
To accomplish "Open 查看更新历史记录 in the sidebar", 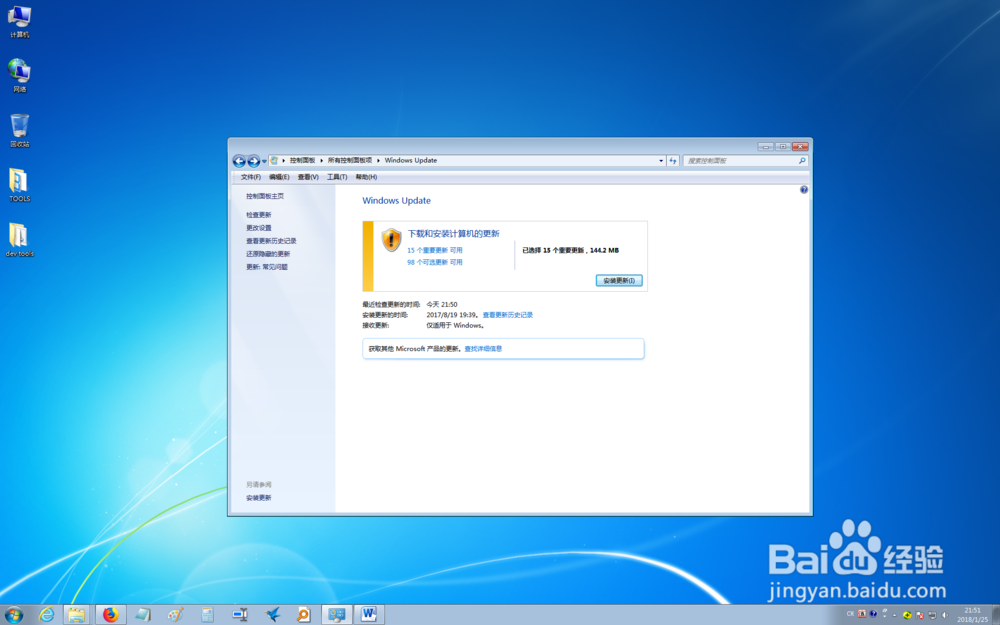I will coord(271,241).
